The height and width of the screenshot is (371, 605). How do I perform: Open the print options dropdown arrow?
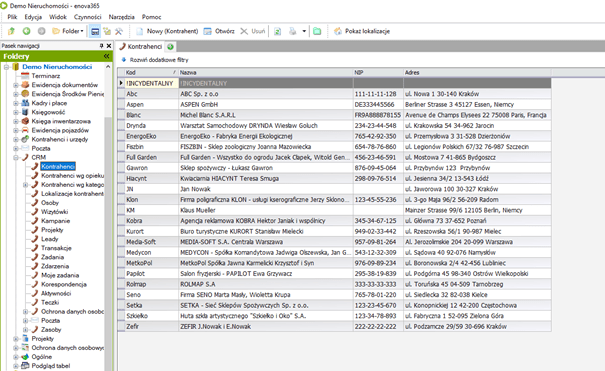click(x=304, y=31)
